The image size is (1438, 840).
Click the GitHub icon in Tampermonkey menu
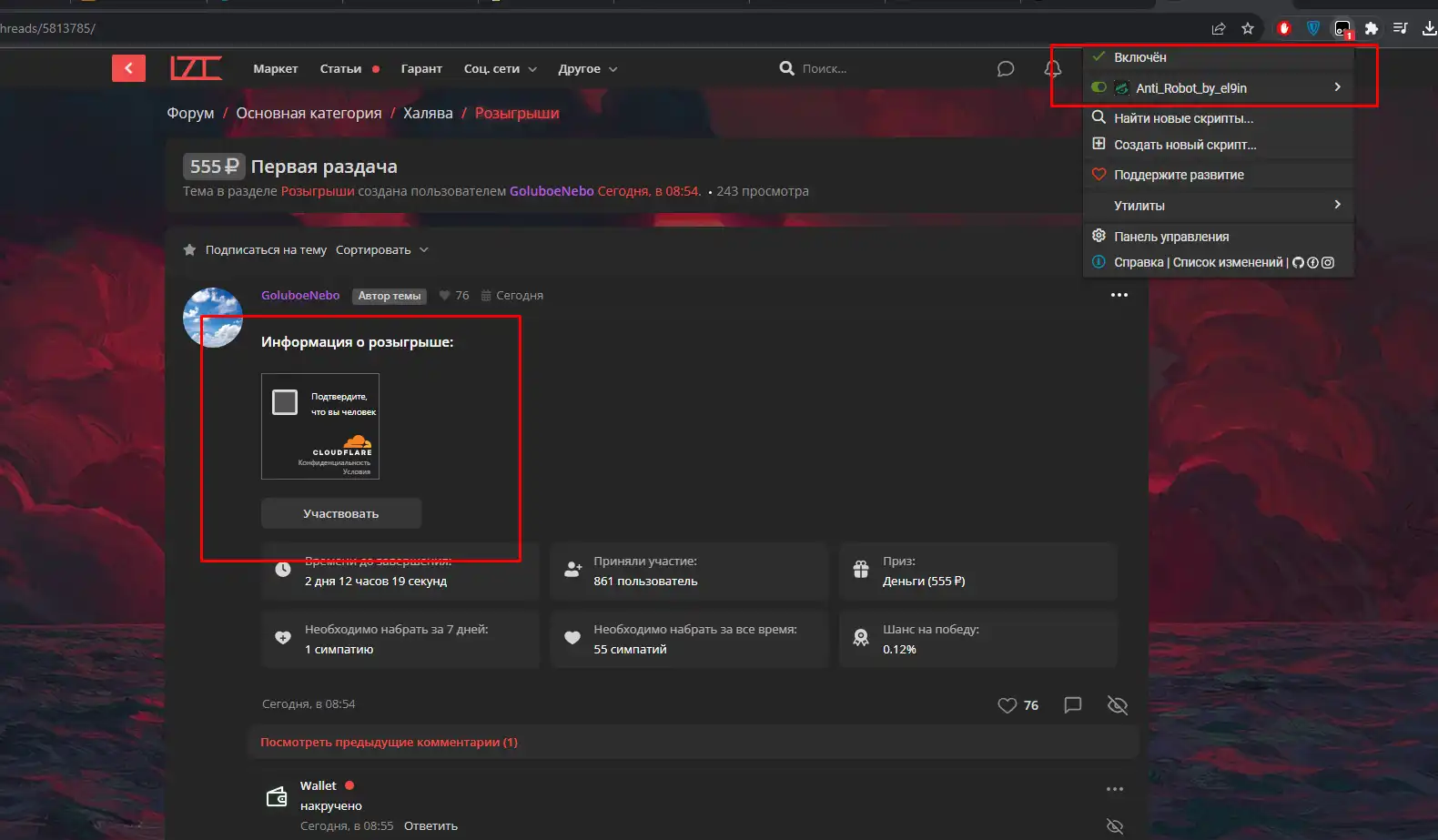pyautogui.click(x=1299, y=262)
